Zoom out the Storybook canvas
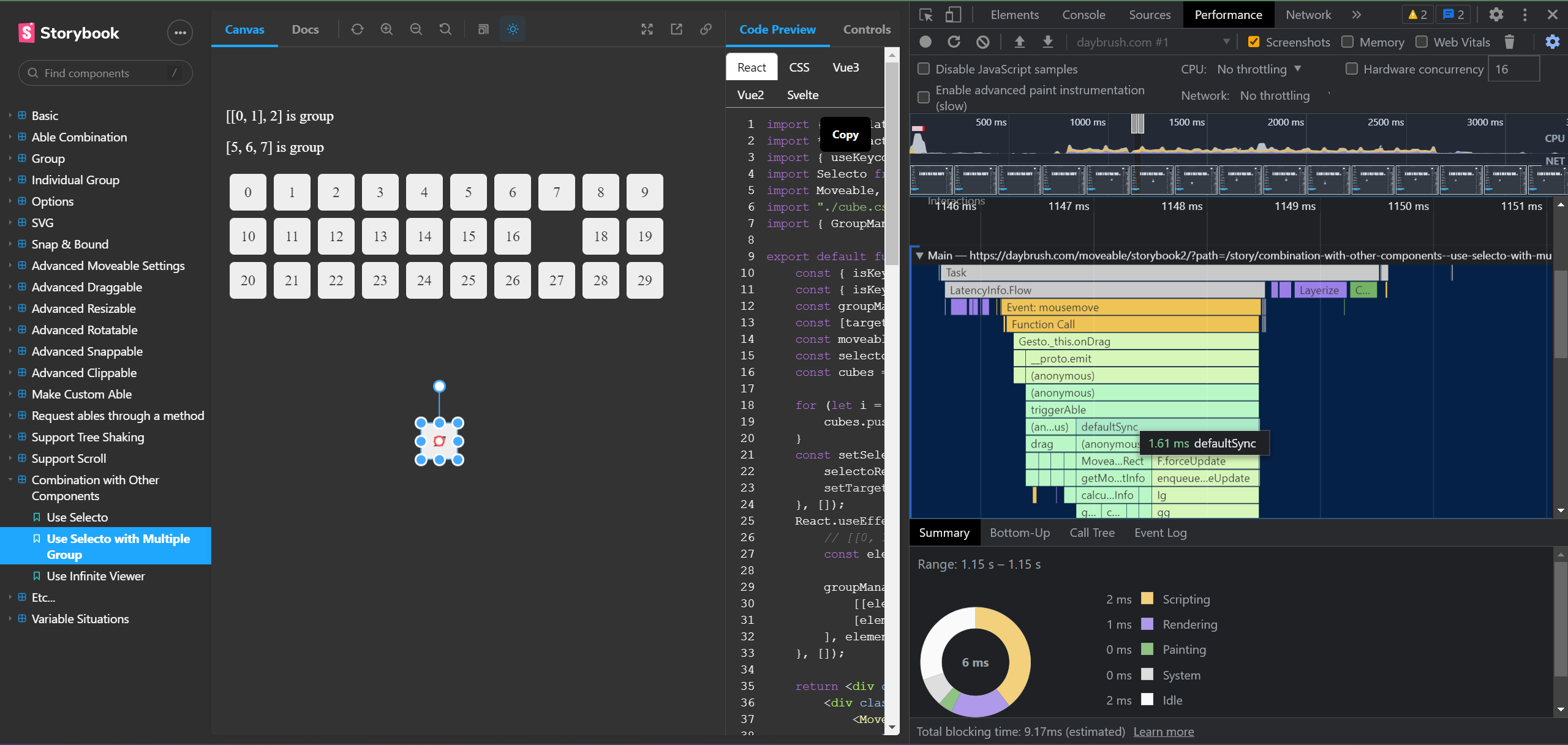Viewport: 1568px width, 745px height. pyautogui.click(x=416, y=29)
